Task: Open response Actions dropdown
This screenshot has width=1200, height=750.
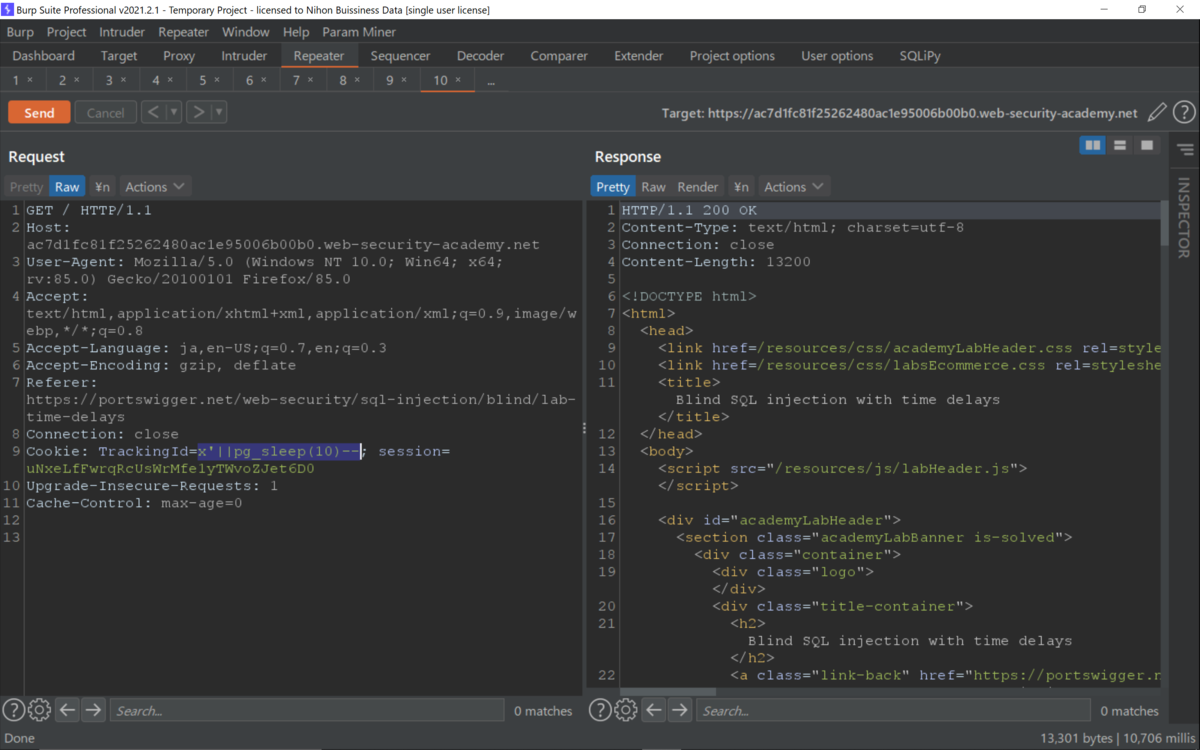Action: (x=794, y=187)
